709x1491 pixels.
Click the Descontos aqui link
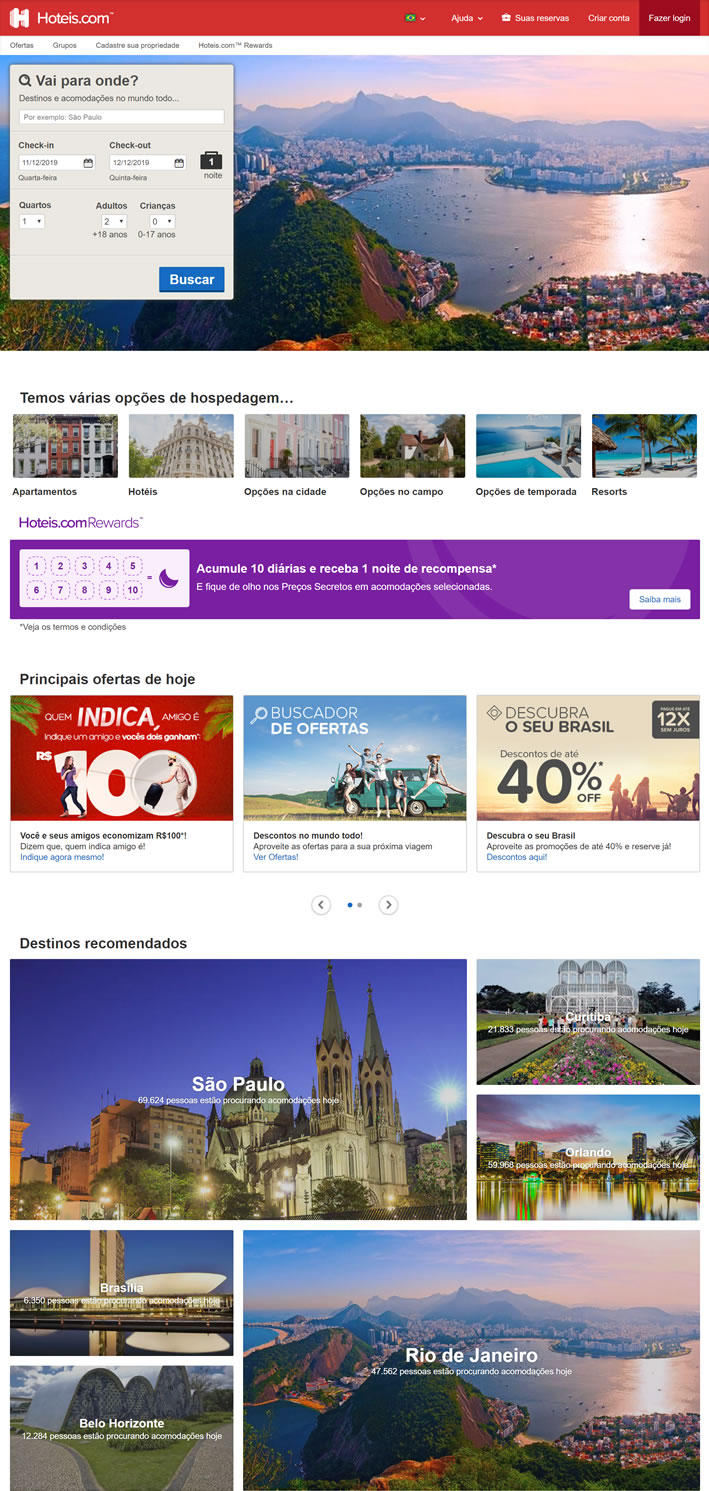pyautogui.click(x=517, y=857)
